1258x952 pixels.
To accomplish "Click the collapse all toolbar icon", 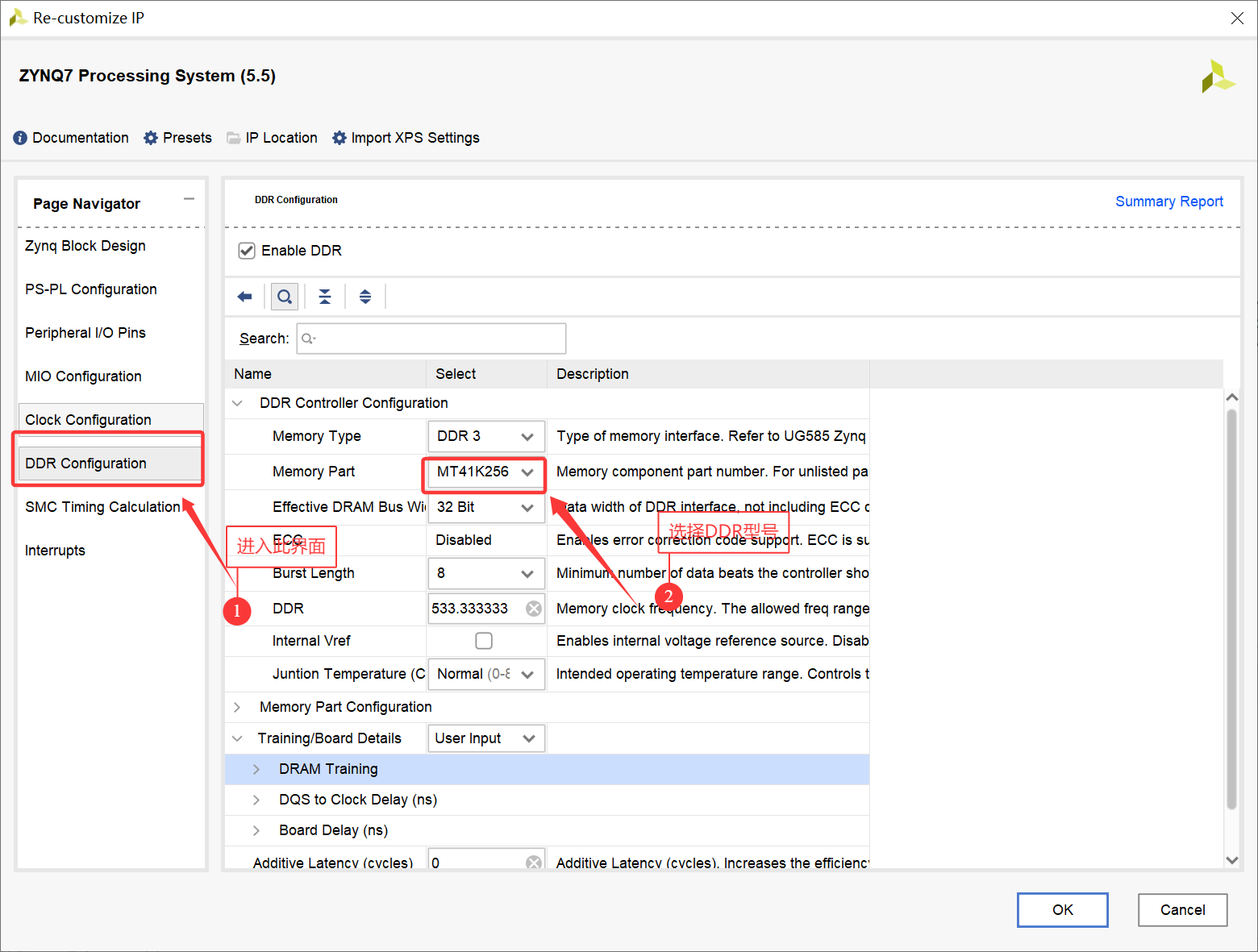I will coord(325,297).
